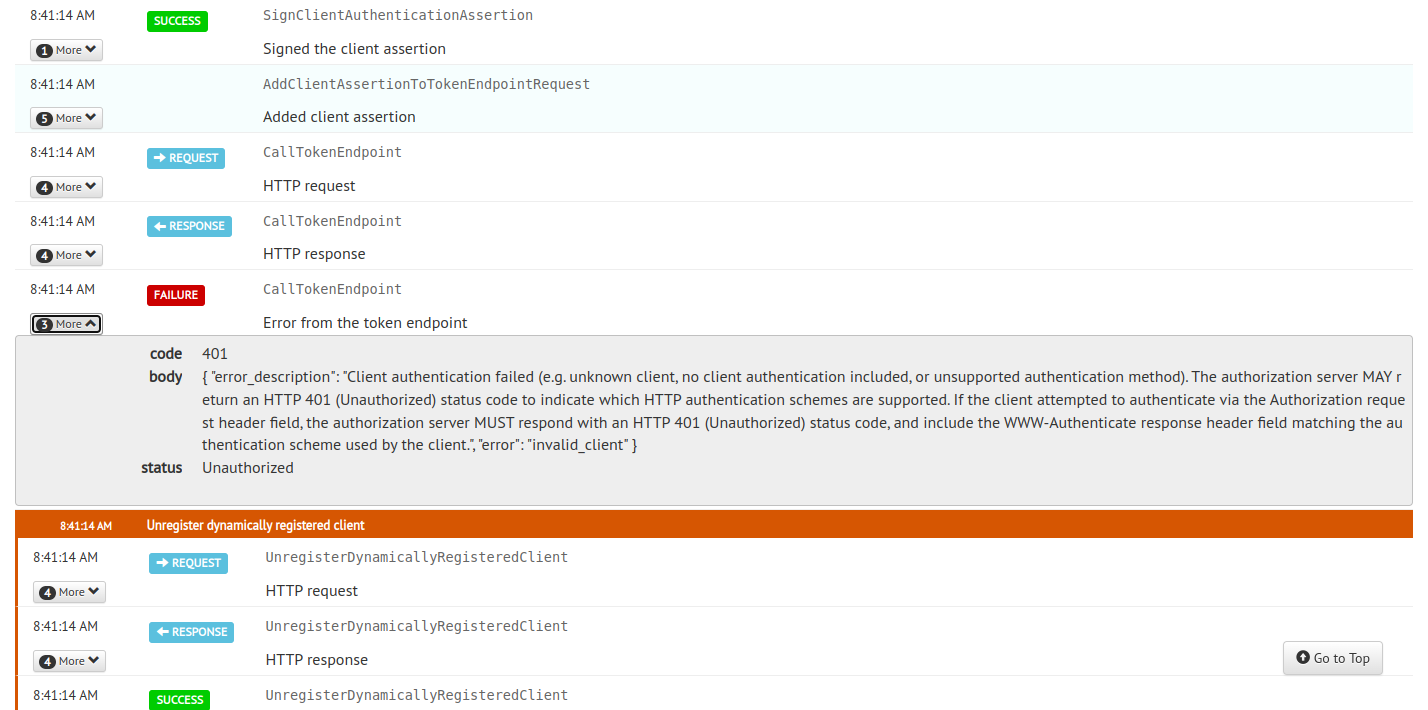
Task: Collapse the expanded 3 More error details
Action: (66, 323)
